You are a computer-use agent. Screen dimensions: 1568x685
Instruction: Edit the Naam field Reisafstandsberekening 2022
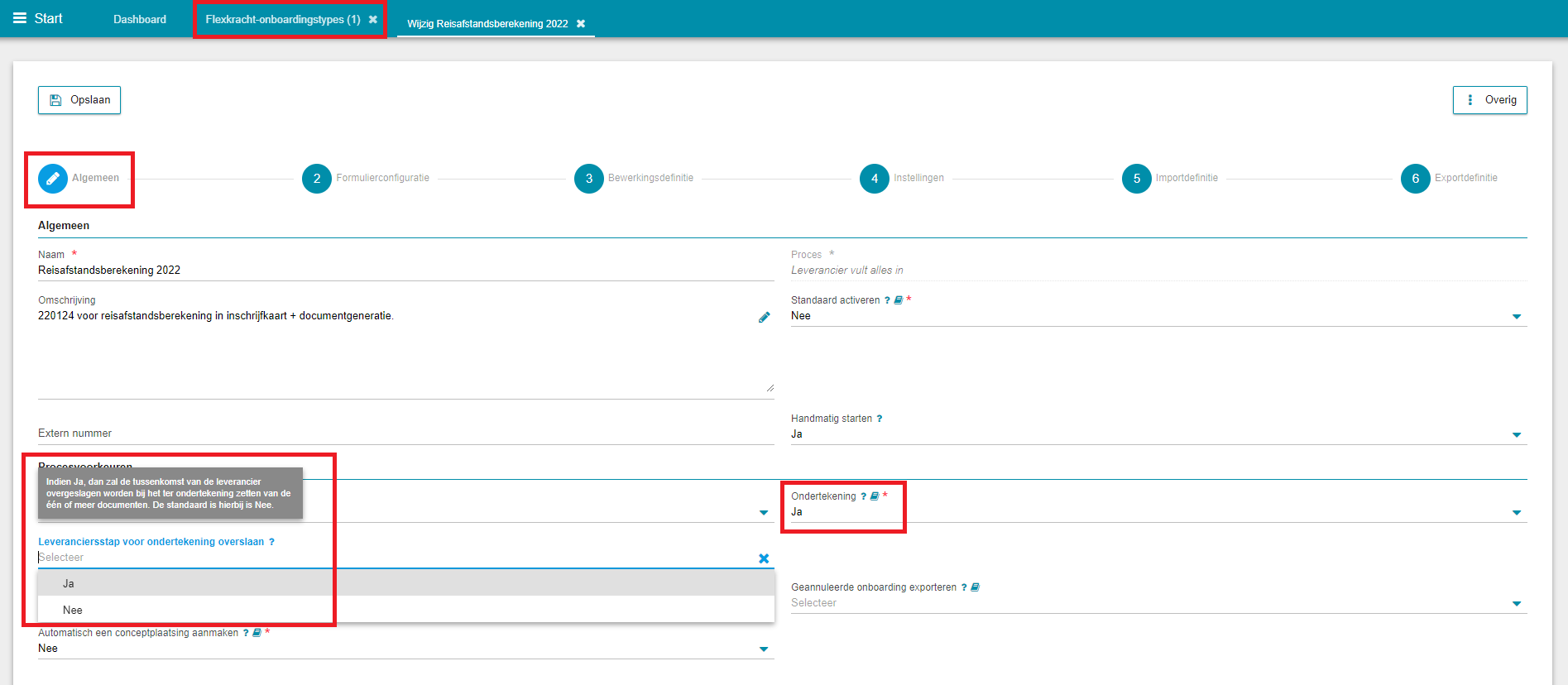(x=405, y=271)
